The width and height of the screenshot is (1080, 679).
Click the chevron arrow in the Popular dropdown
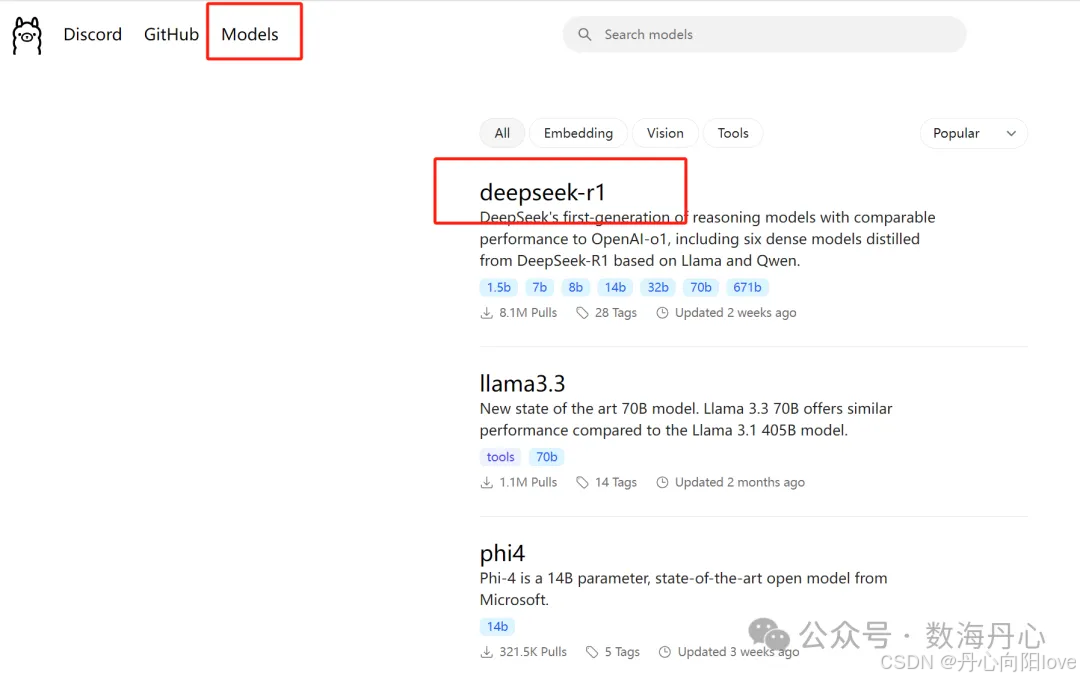(1010, 134)
